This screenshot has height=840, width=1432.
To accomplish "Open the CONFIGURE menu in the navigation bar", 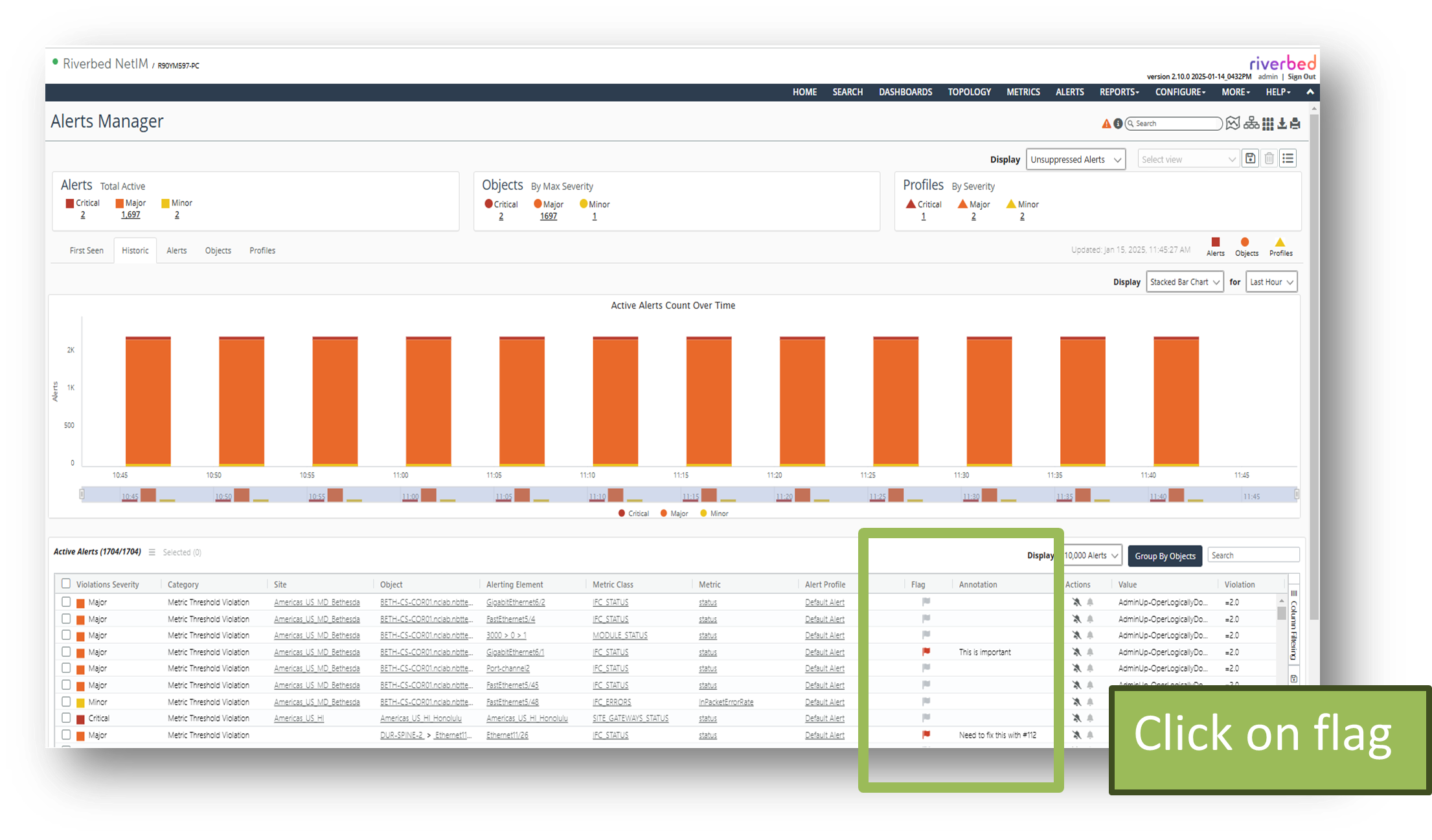I will [1180, 92].
